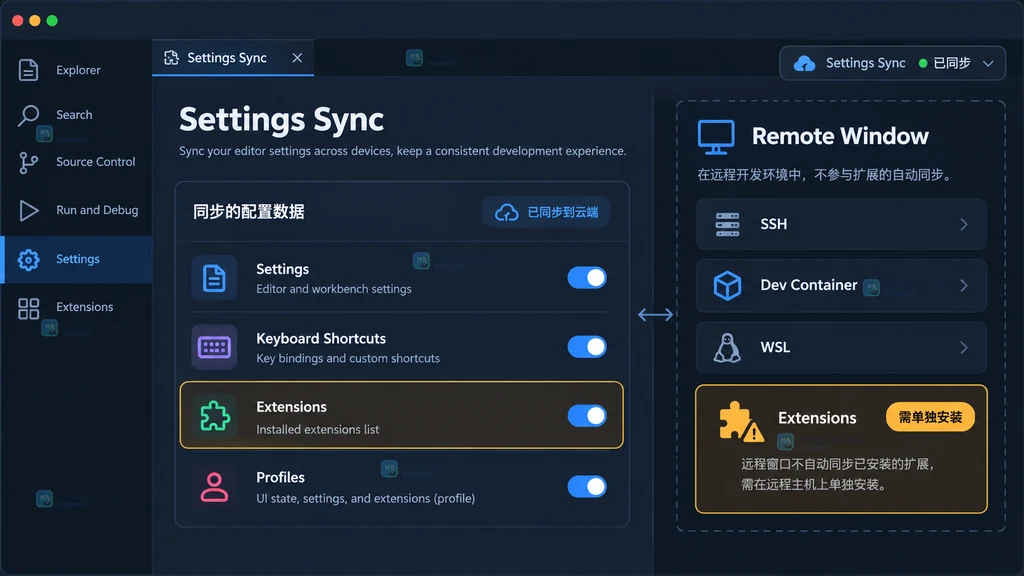The height and width of the screenshot is (576, 1024).
Task: Click the 同步的配置数据 heading
Action: point(248,212)
